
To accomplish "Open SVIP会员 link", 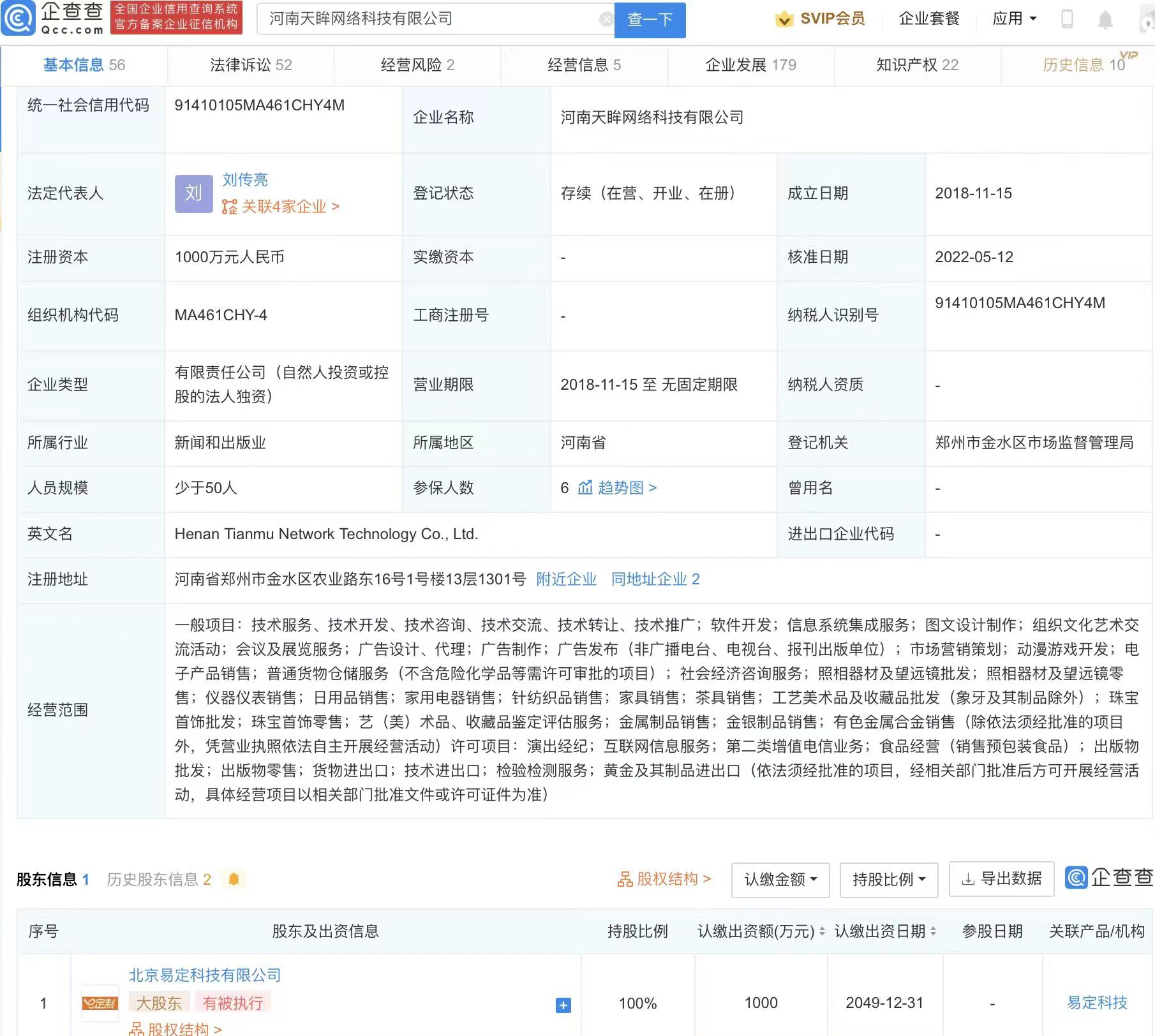I will tap(832, 19).
